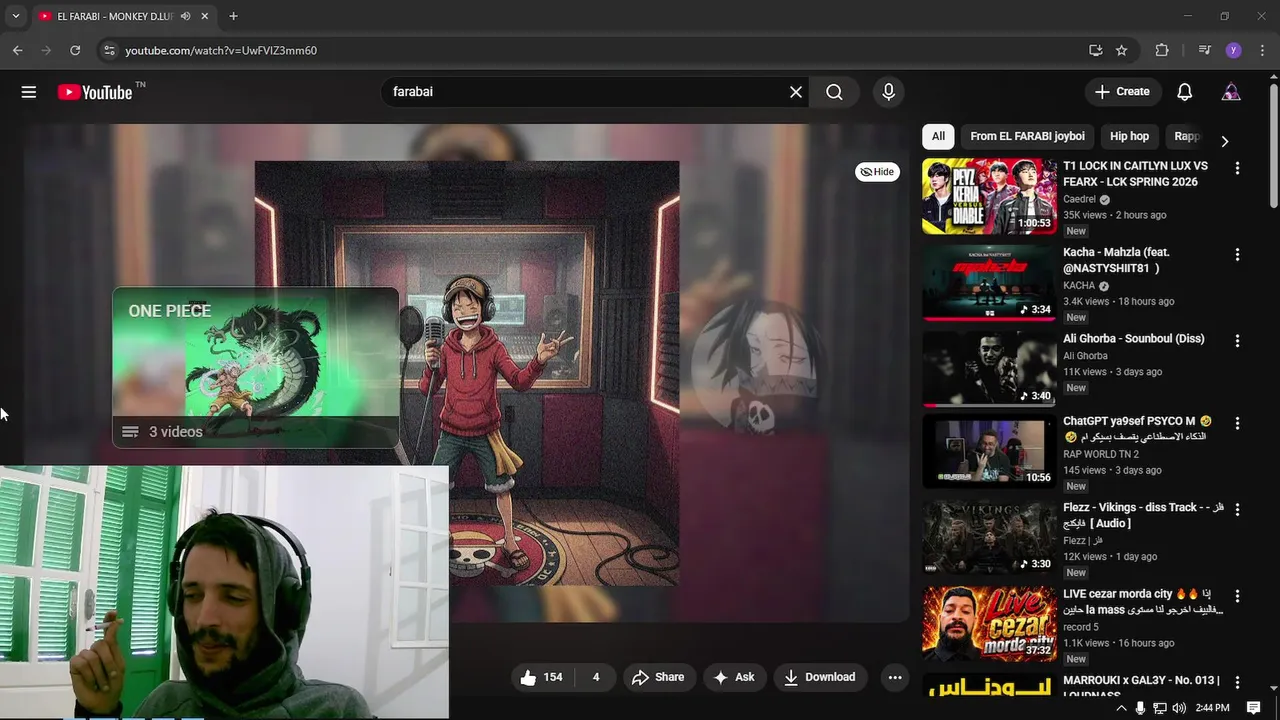Show more filter chips with arrow
Screen dimensions: 1280x720
coord(1224,141)
